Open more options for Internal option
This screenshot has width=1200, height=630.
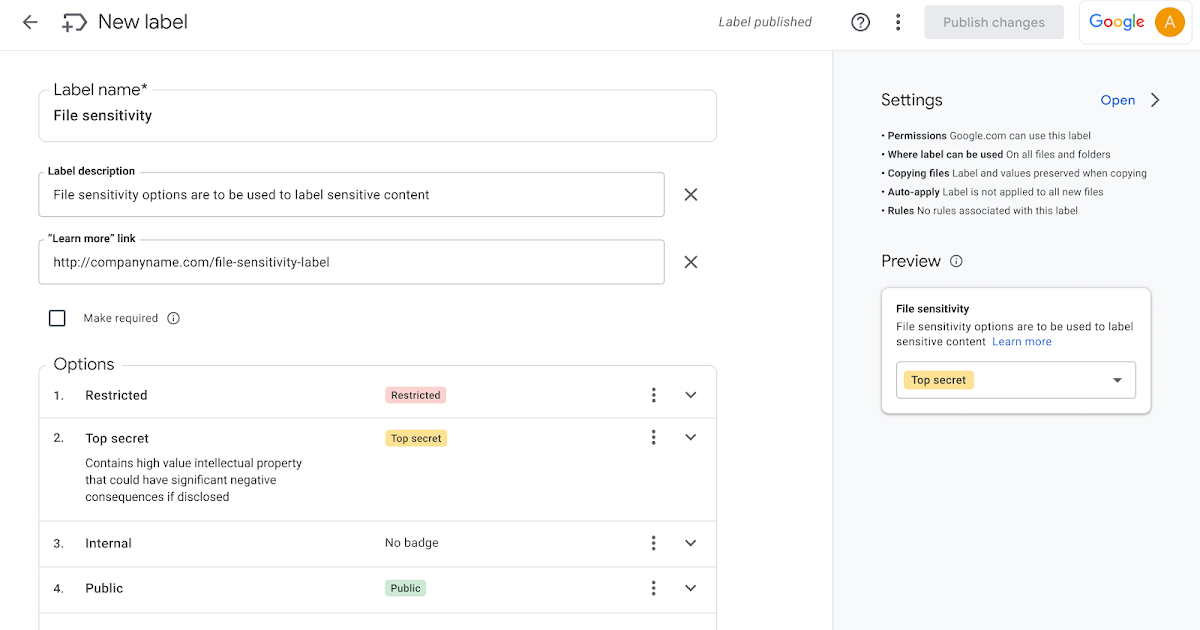[x=653, y=543]
